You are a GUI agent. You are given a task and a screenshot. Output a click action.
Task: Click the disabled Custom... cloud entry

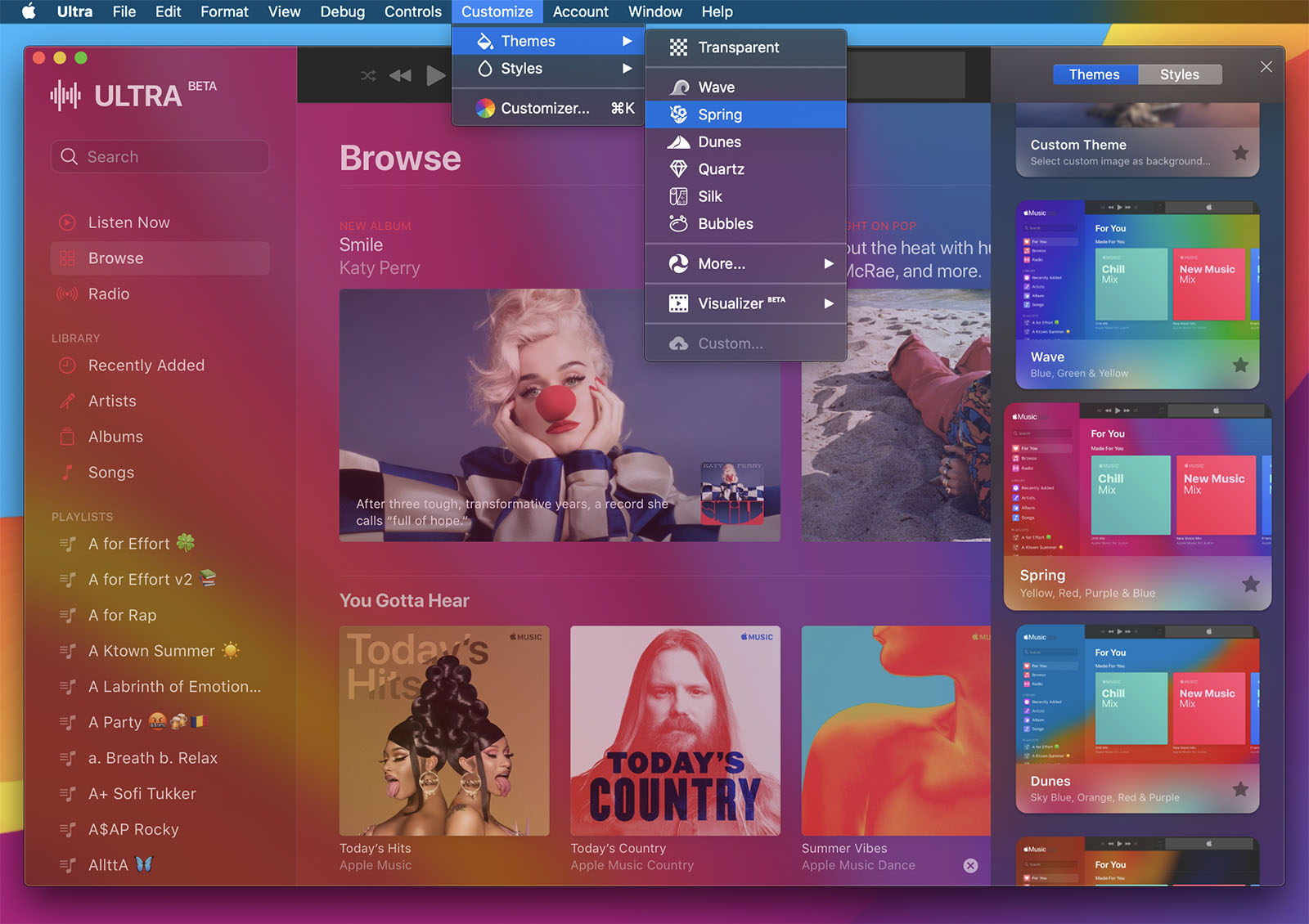(745, 343)
